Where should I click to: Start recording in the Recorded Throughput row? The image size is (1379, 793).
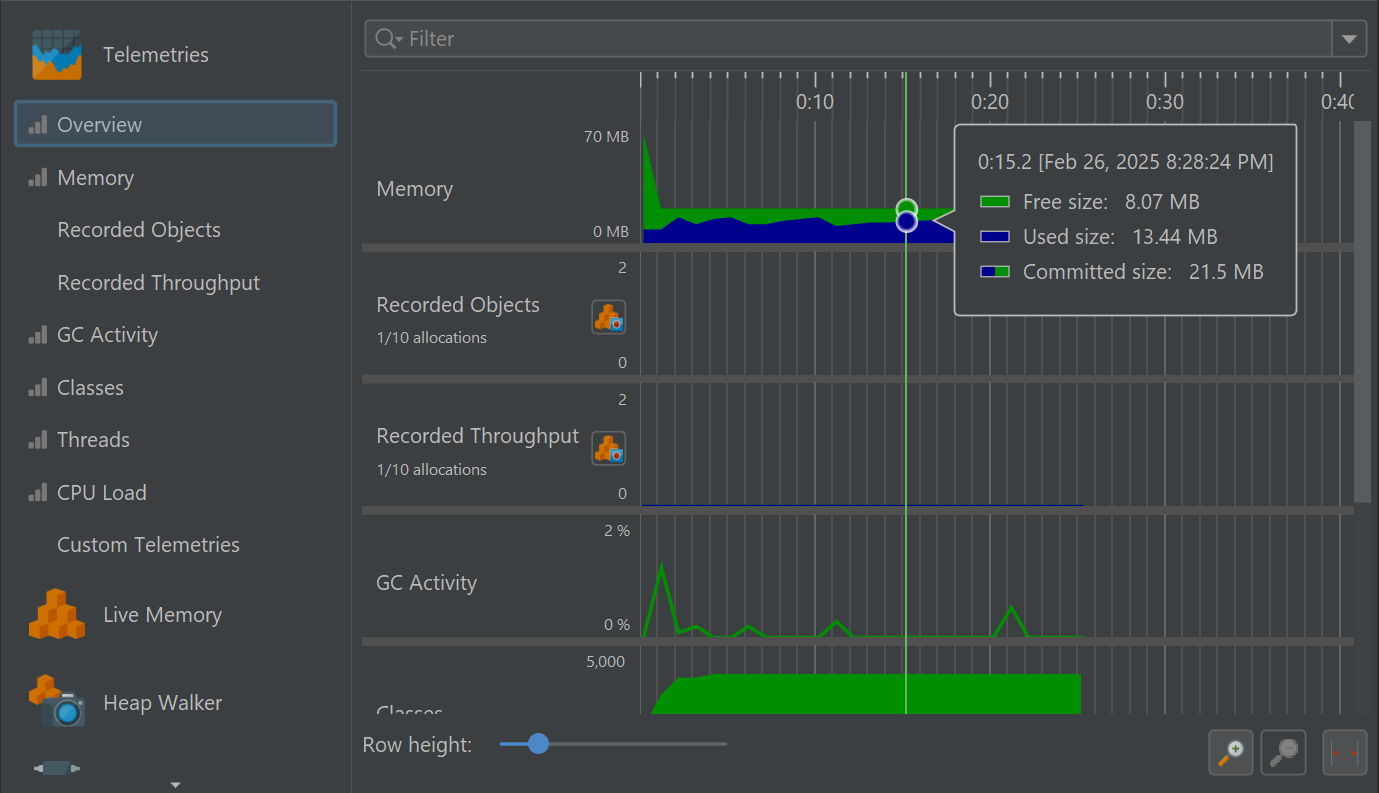pos(608,448)
